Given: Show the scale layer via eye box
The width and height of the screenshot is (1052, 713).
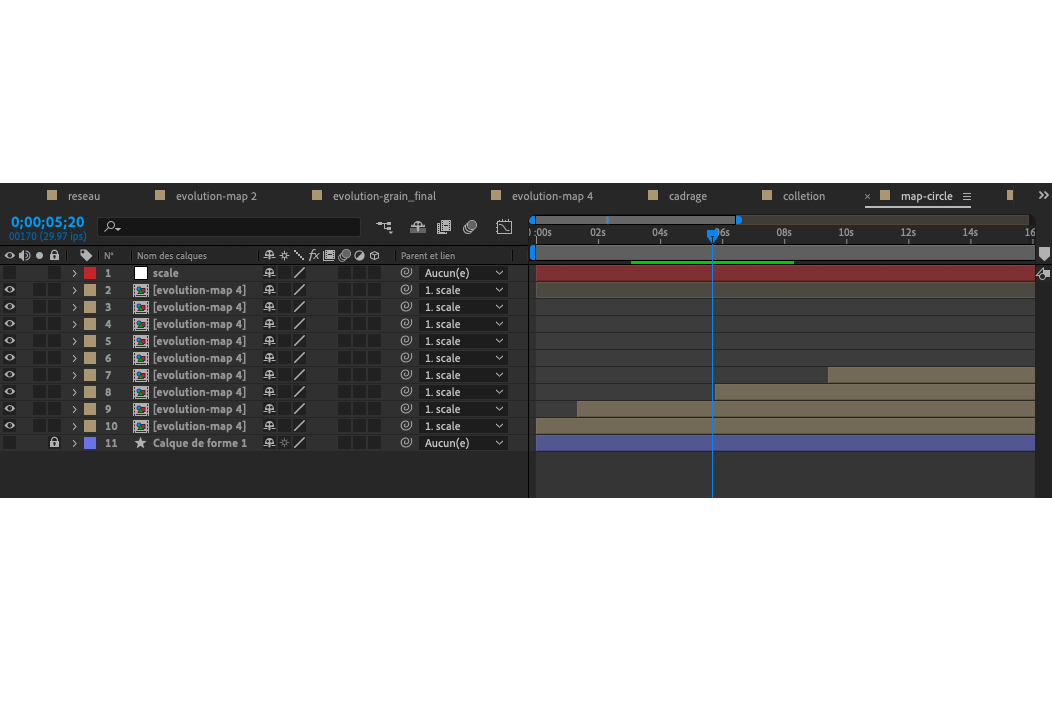Looking at the screenshot, I should point(10,273).
